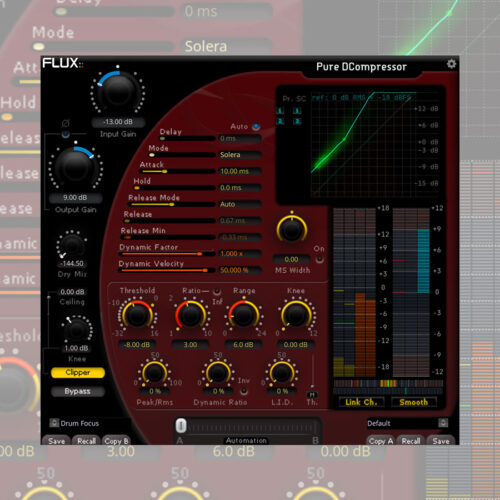This screenshot has width=500, height=500.
Task: Click the Copy A button
Action: tap(381, 441)
